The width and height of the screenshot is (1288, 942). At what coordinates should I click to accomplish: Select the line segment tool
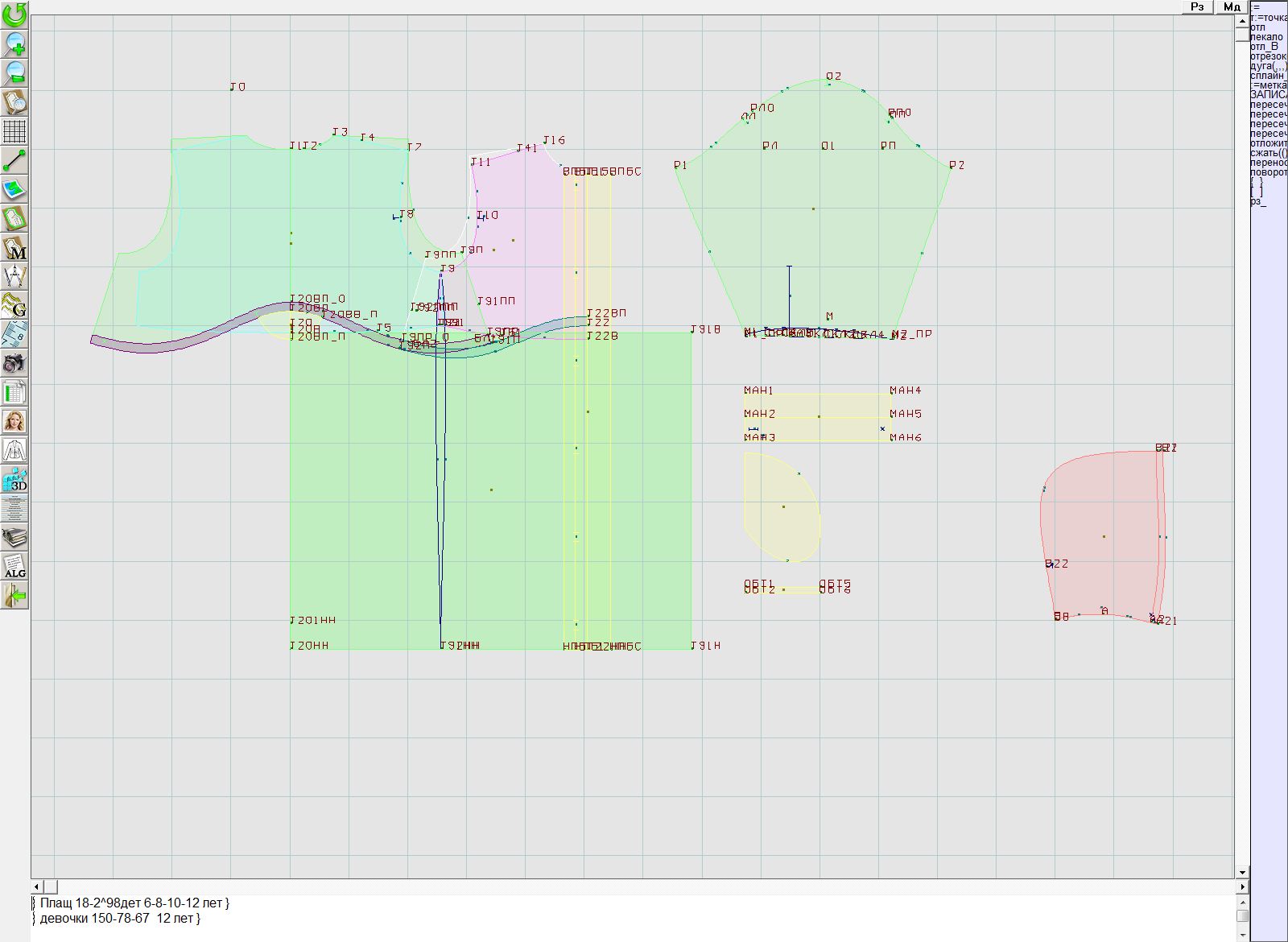coord(14,160)
